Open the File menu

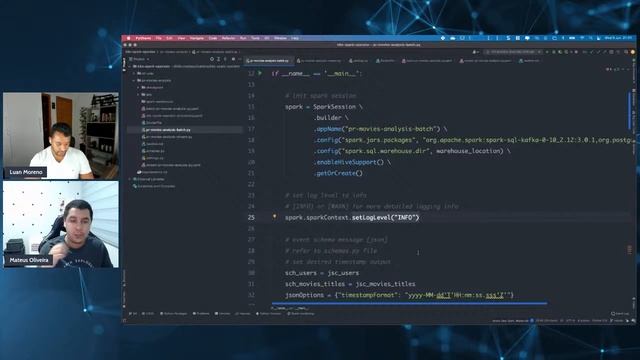[159, 38]
